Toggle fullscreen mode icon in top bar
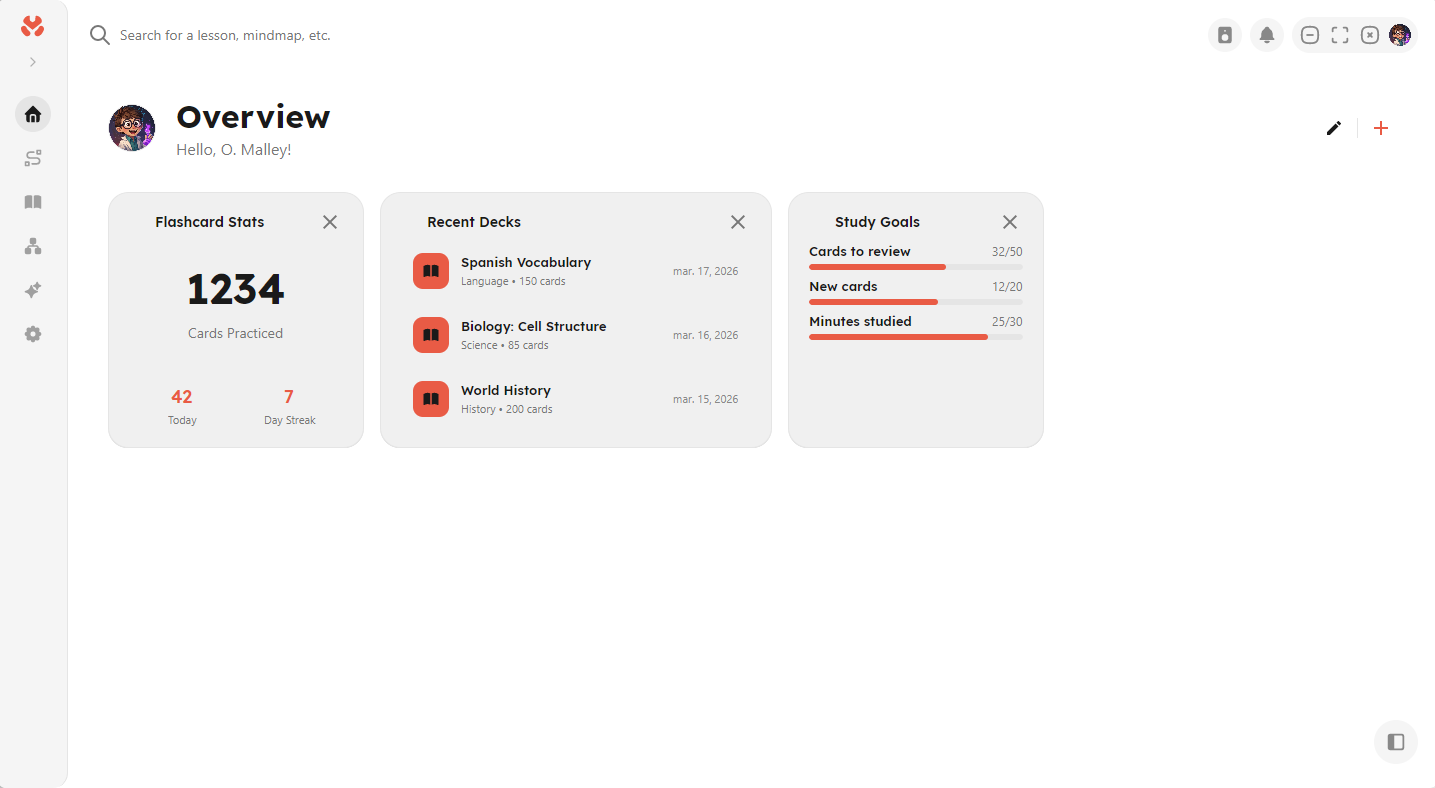This screenshot has height=788, width=1435. pos(1340,35)
